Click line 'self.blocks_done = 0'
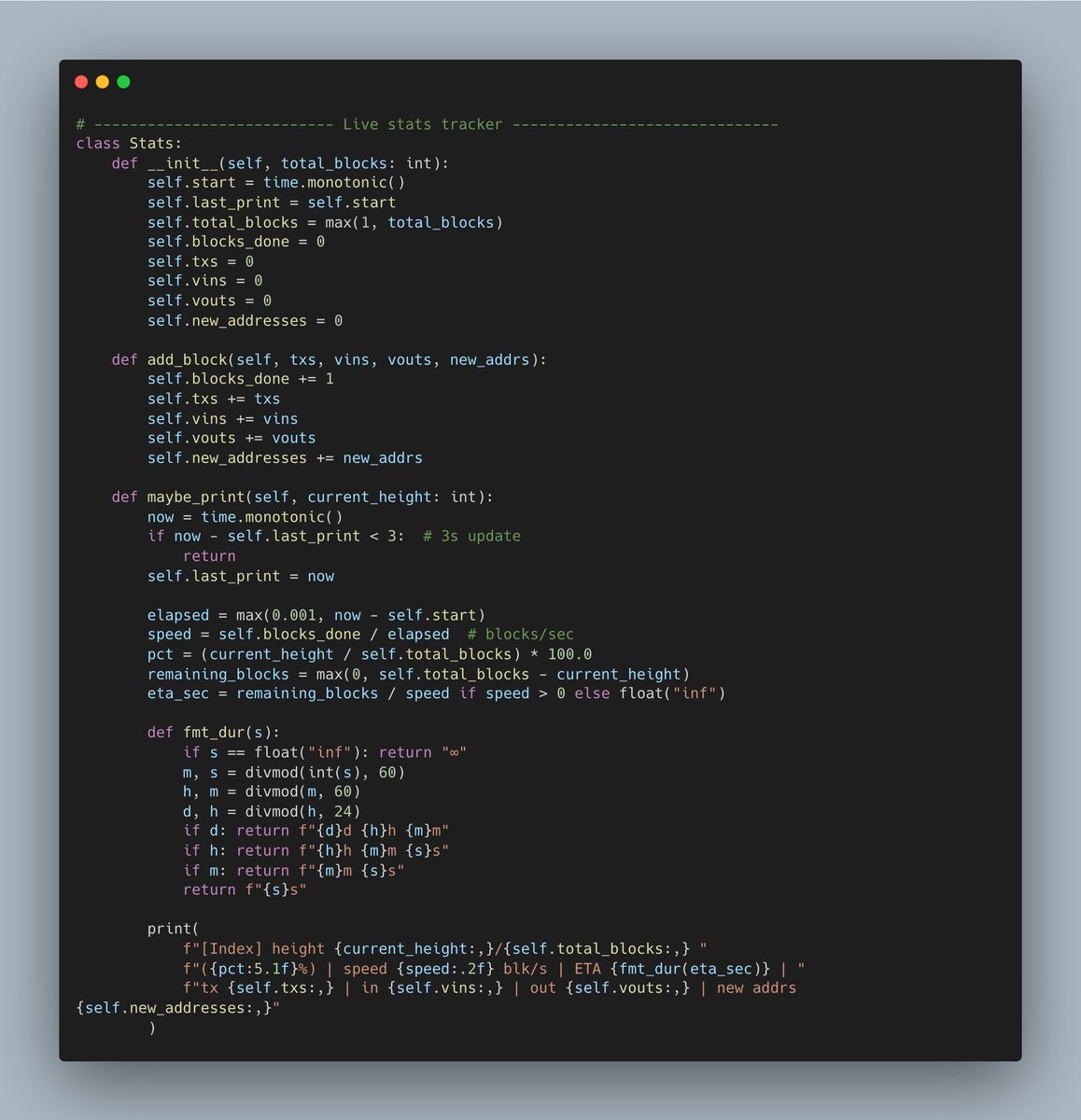Screen dimensions: 1081x1120 236,242
